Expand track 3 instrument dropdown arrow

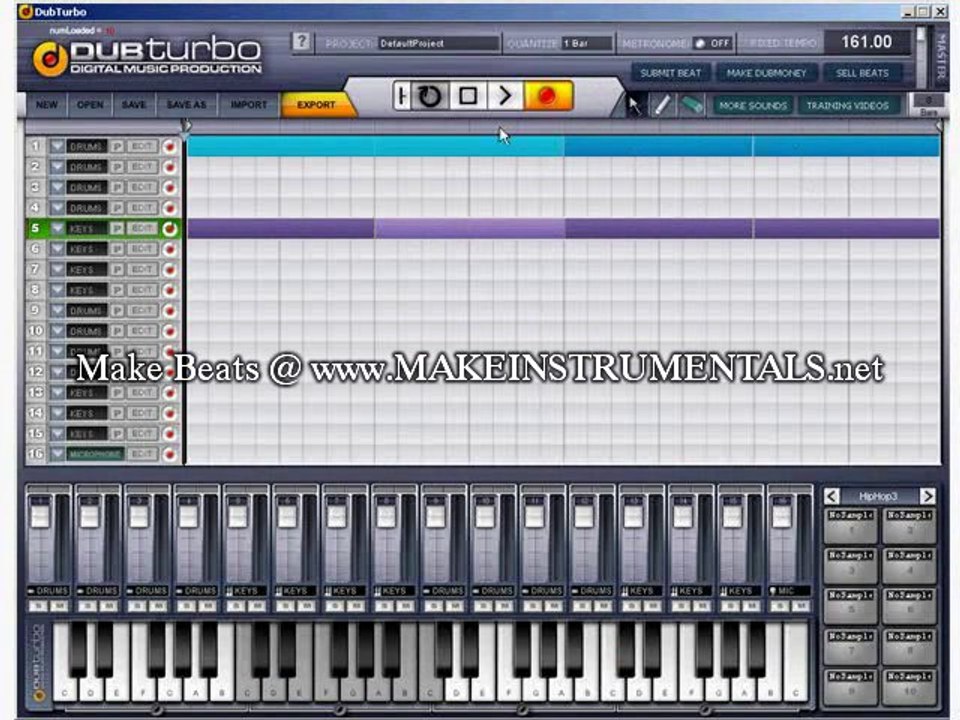click(57, 187)
